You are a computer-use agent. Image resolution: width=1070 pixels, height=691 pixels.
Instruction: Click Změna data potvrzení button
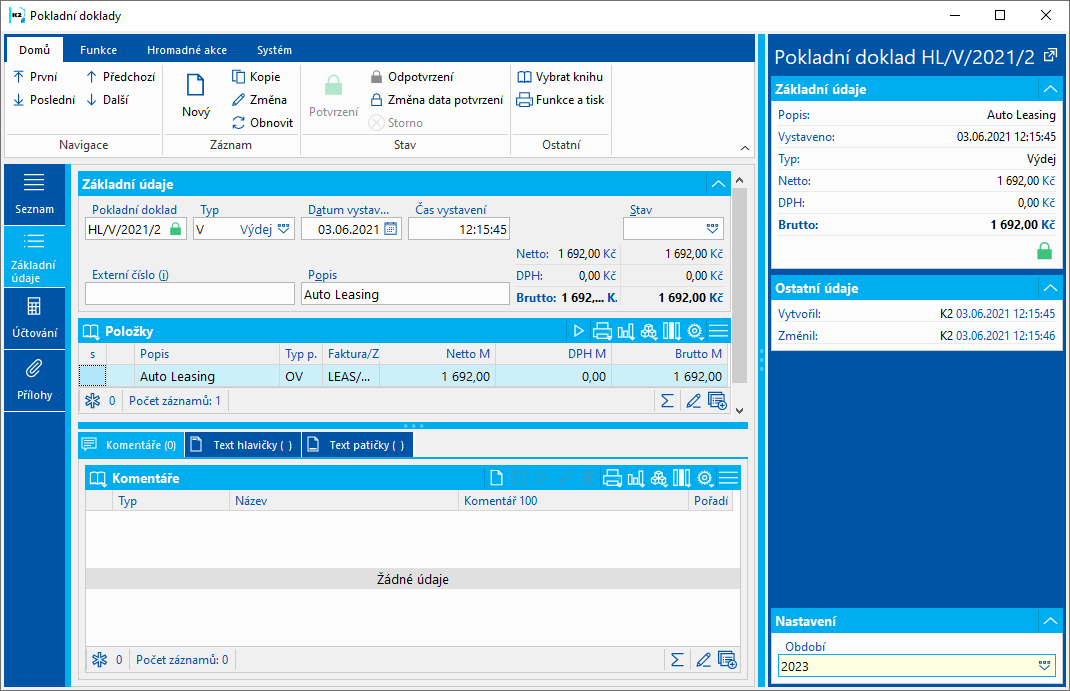[x=436, y=100]
